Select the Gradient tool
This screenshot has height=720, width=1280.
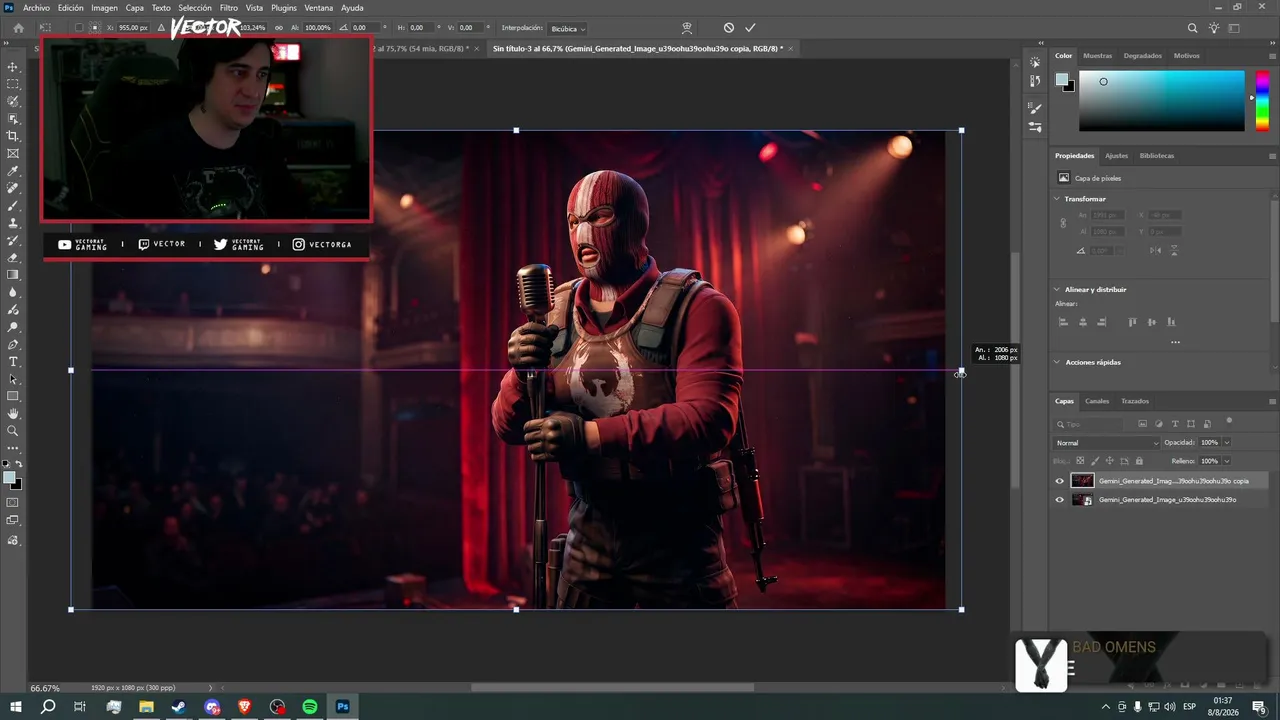pyautogui.click(x=13, y=275)
